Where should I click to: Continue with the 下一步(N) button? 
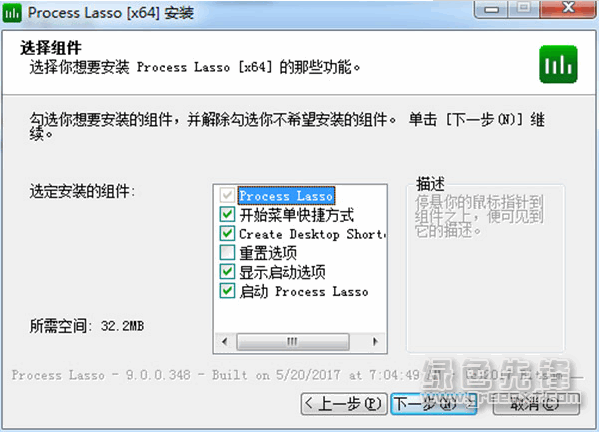point(434,404)
